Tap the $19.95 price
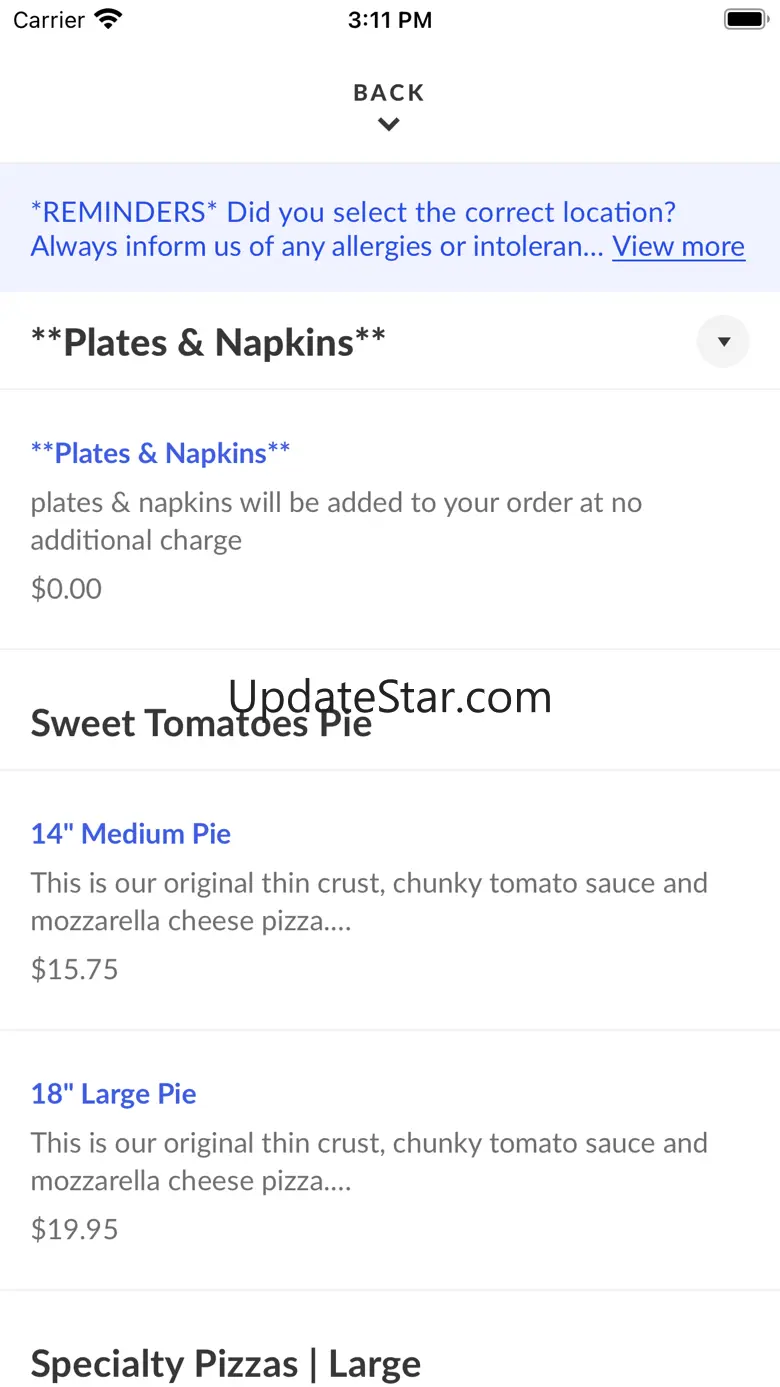 74,1229
